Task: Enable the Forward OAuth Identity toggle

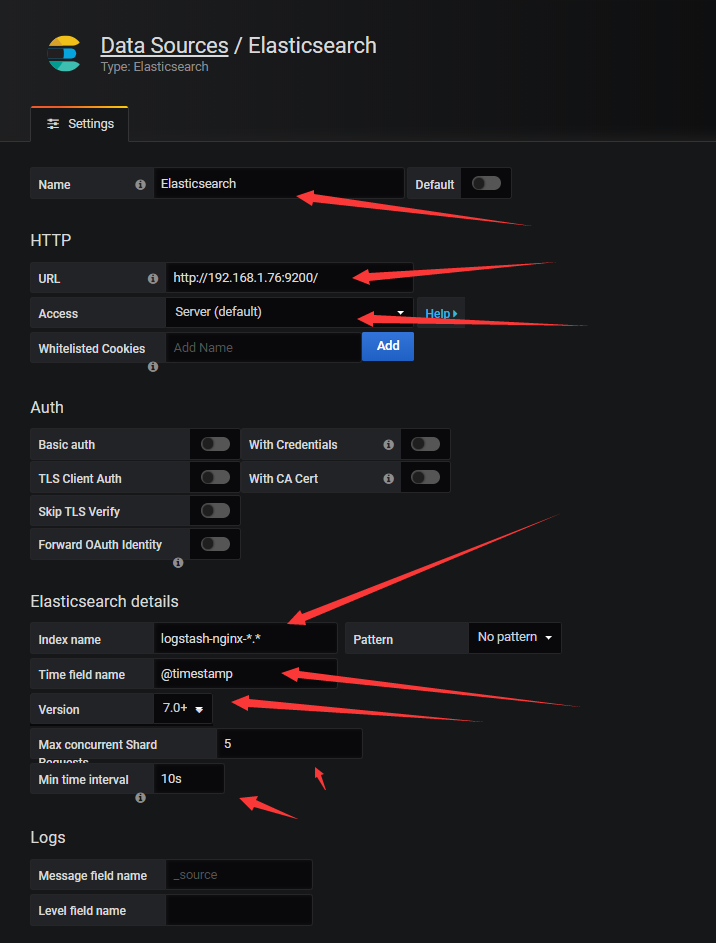Action: pos(215,544)
